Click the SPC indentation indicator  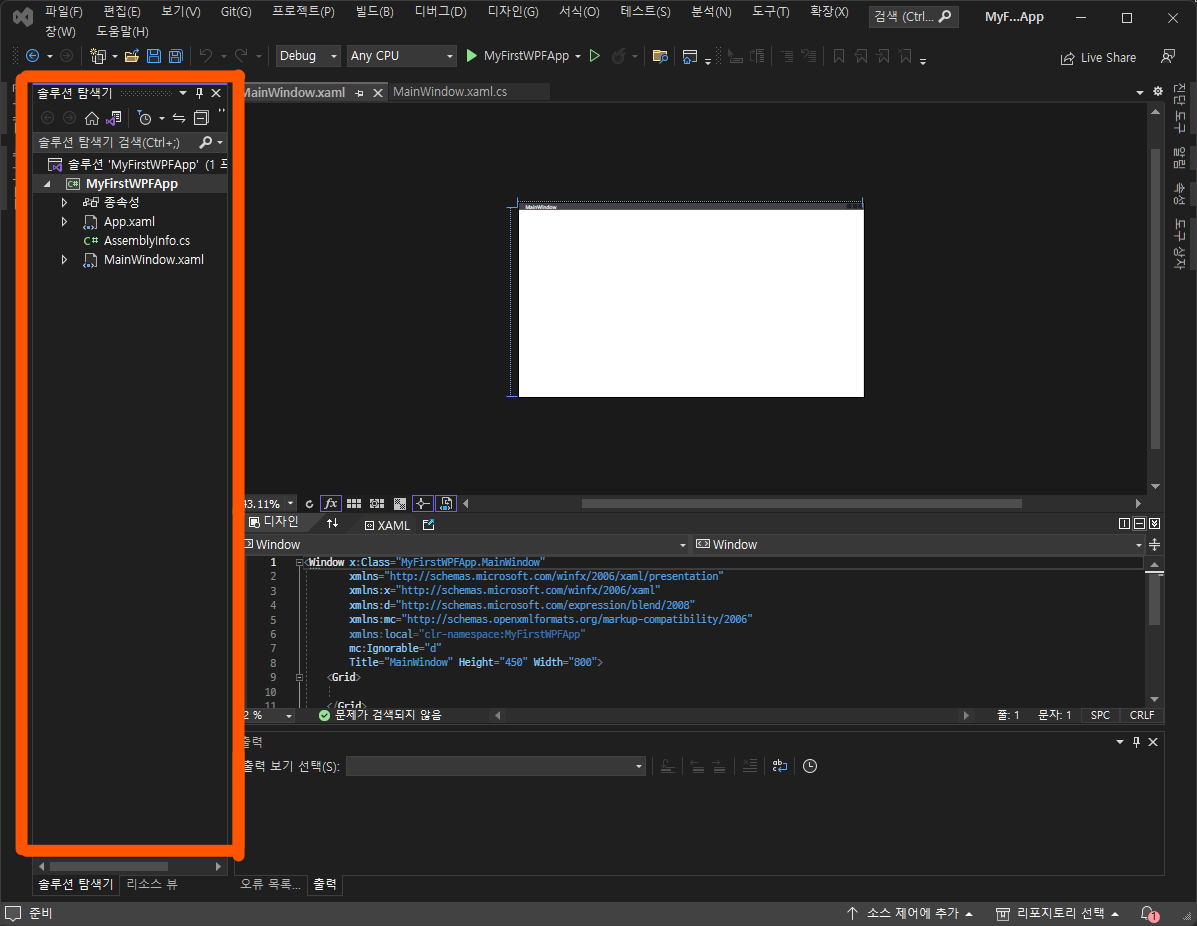point(1100,715)
